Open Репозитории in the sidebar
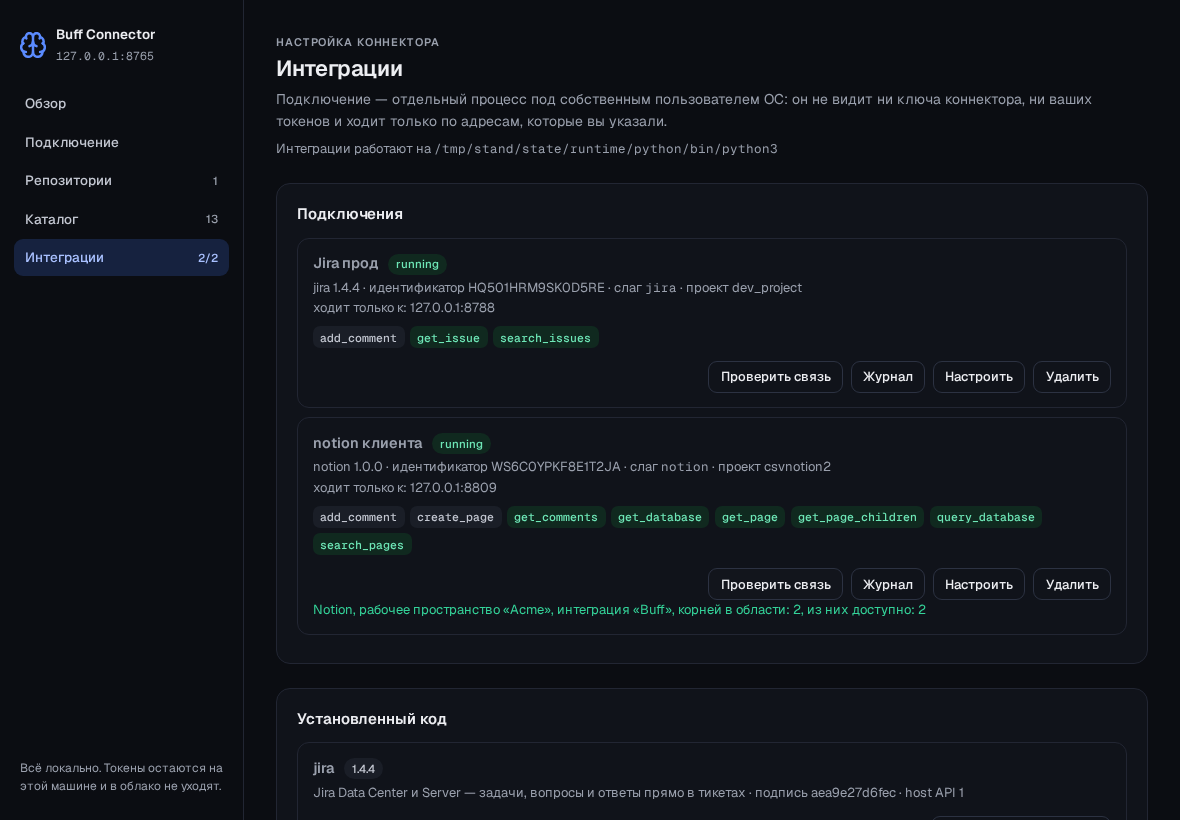1180x820 pixels. pyautogui.click(x=121, y=181)
